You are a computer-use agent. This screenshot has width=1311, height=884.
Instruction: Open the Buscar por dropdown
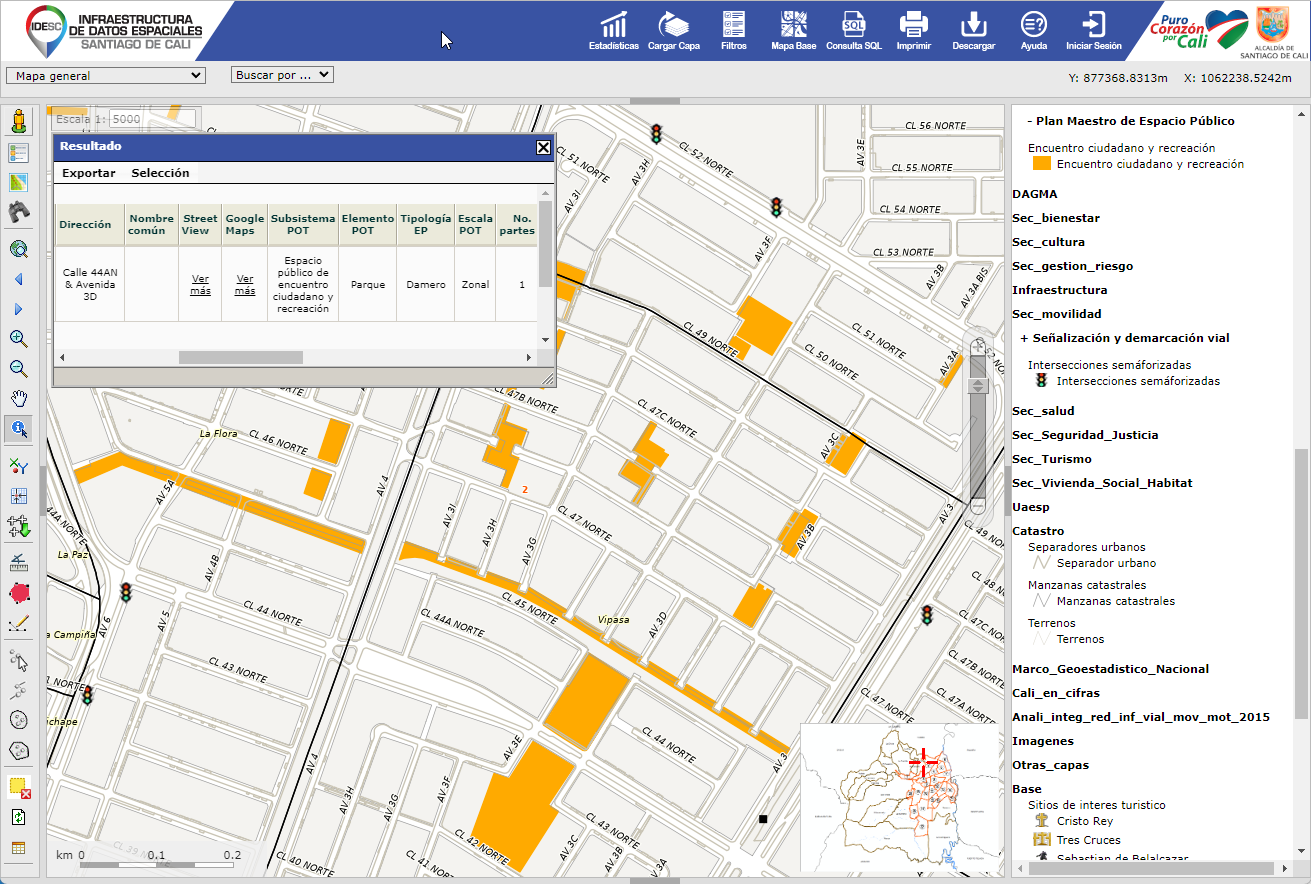tap(282, 75)
